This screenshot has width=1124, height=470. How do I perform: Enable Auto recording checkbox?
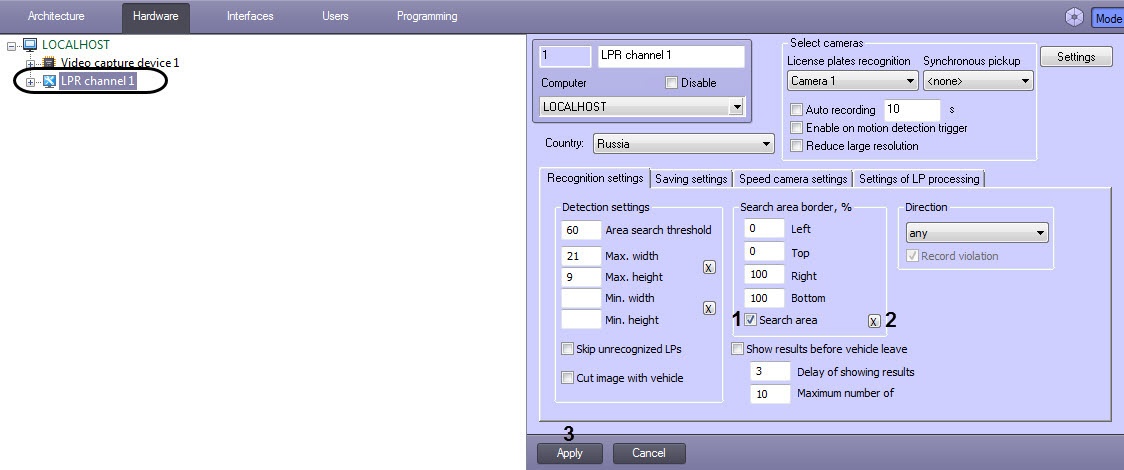[796, 110]
